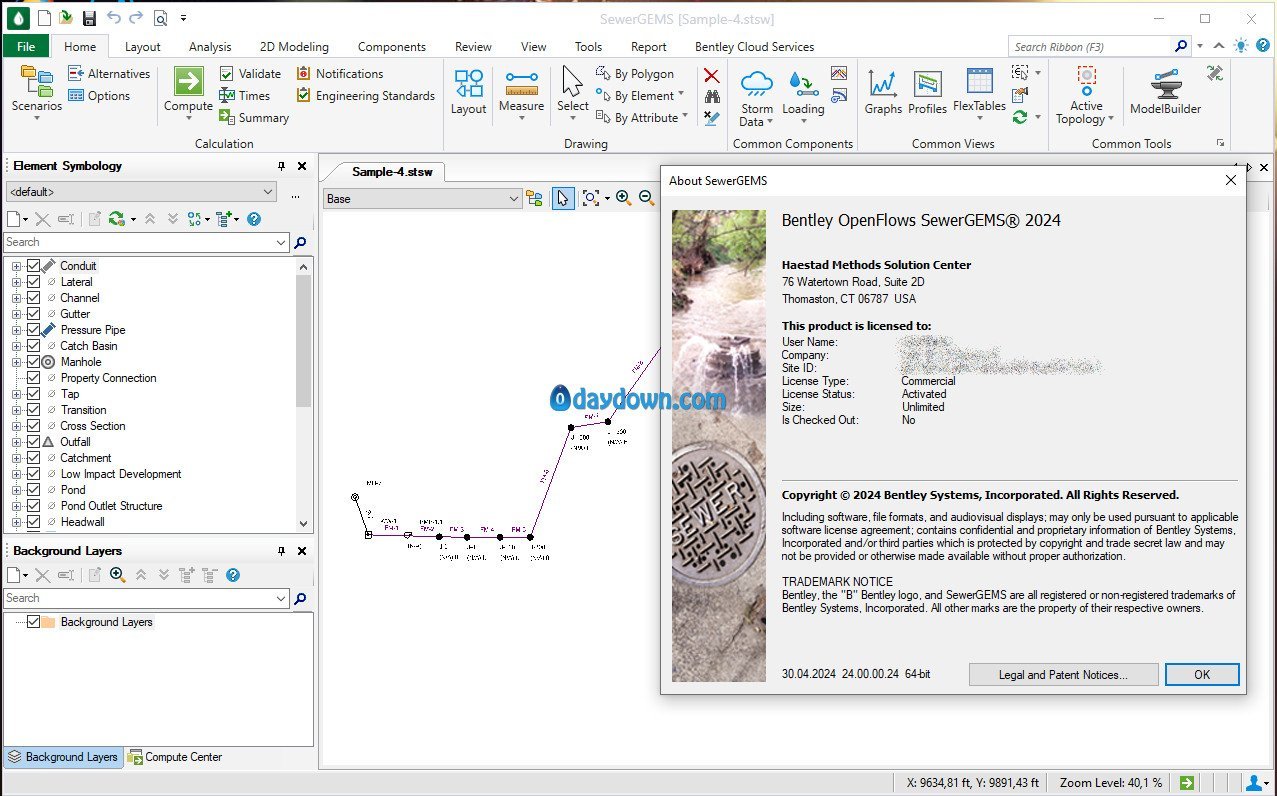Click the Search Ribbon (F3) field
The image size is (1277, 796).
1090,46
